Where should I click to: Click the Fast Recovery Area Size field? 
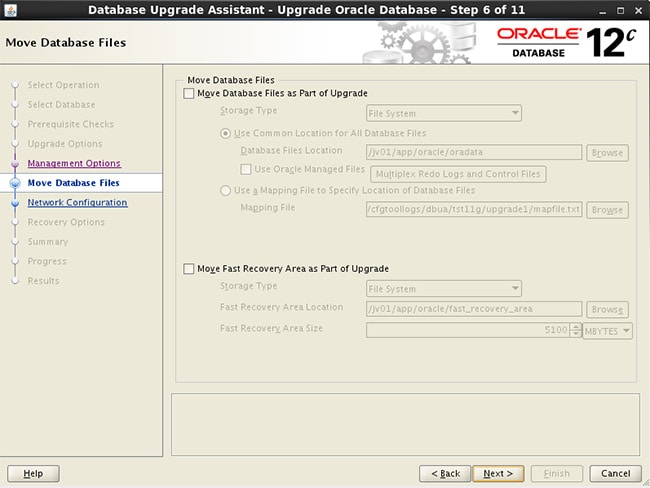(468, 330)
